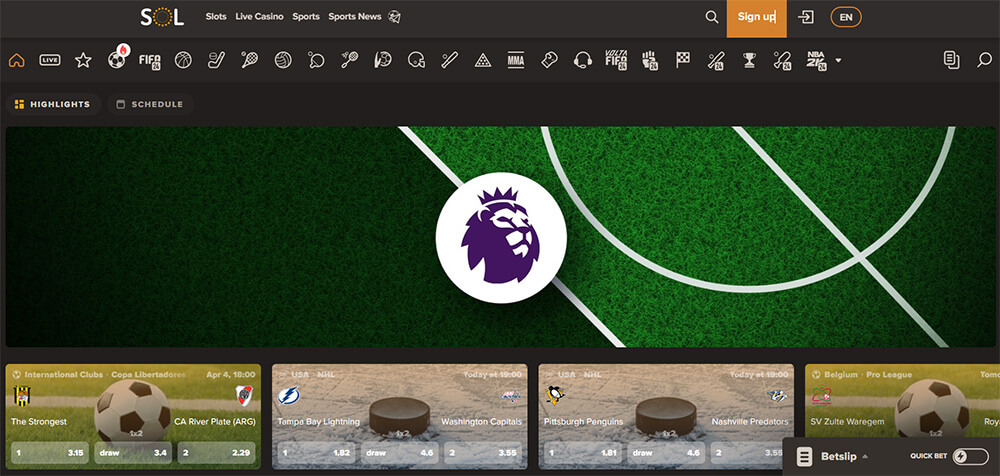Select the trophy icon
The image size is (1000, 476).
(x=749, y=61)
